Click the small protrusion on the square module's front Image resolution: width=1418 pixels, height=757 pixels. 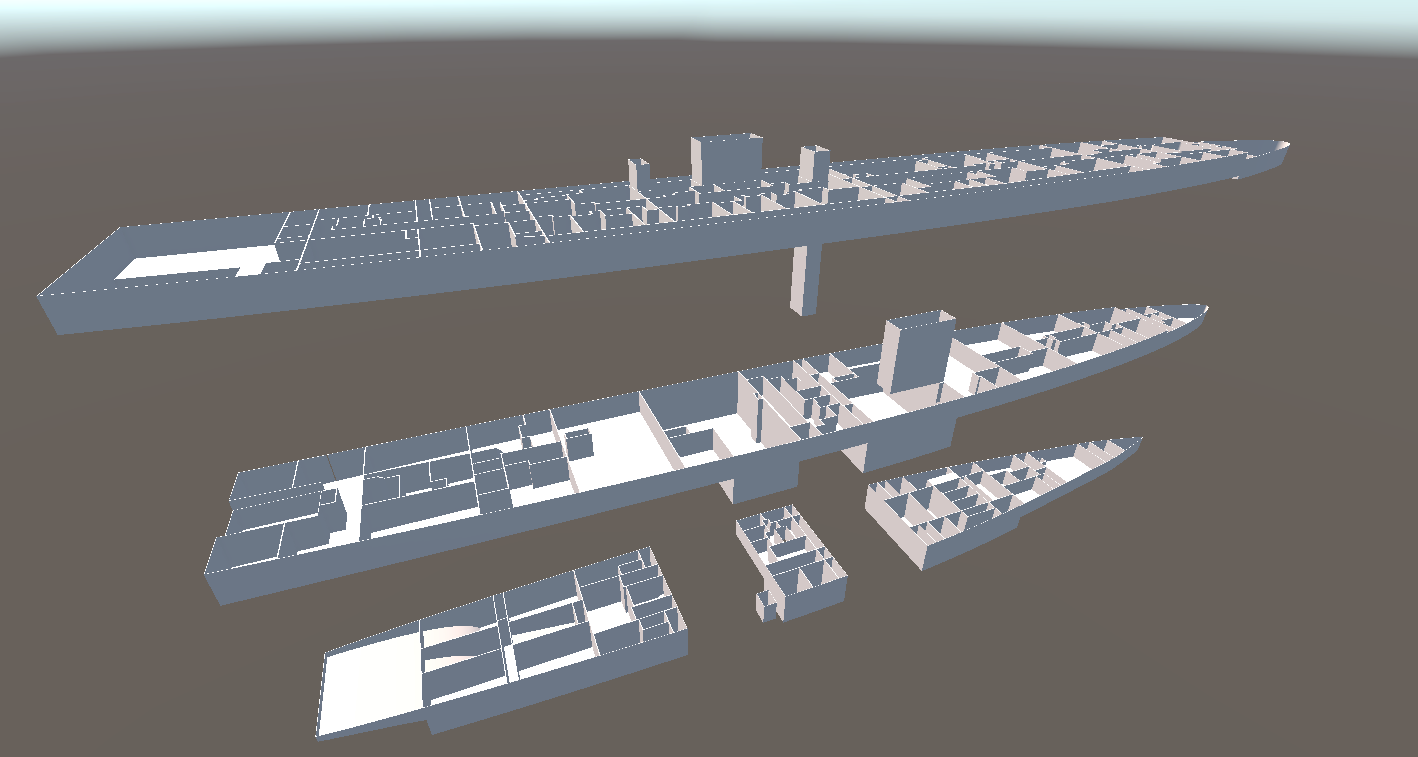coord(766,605)
